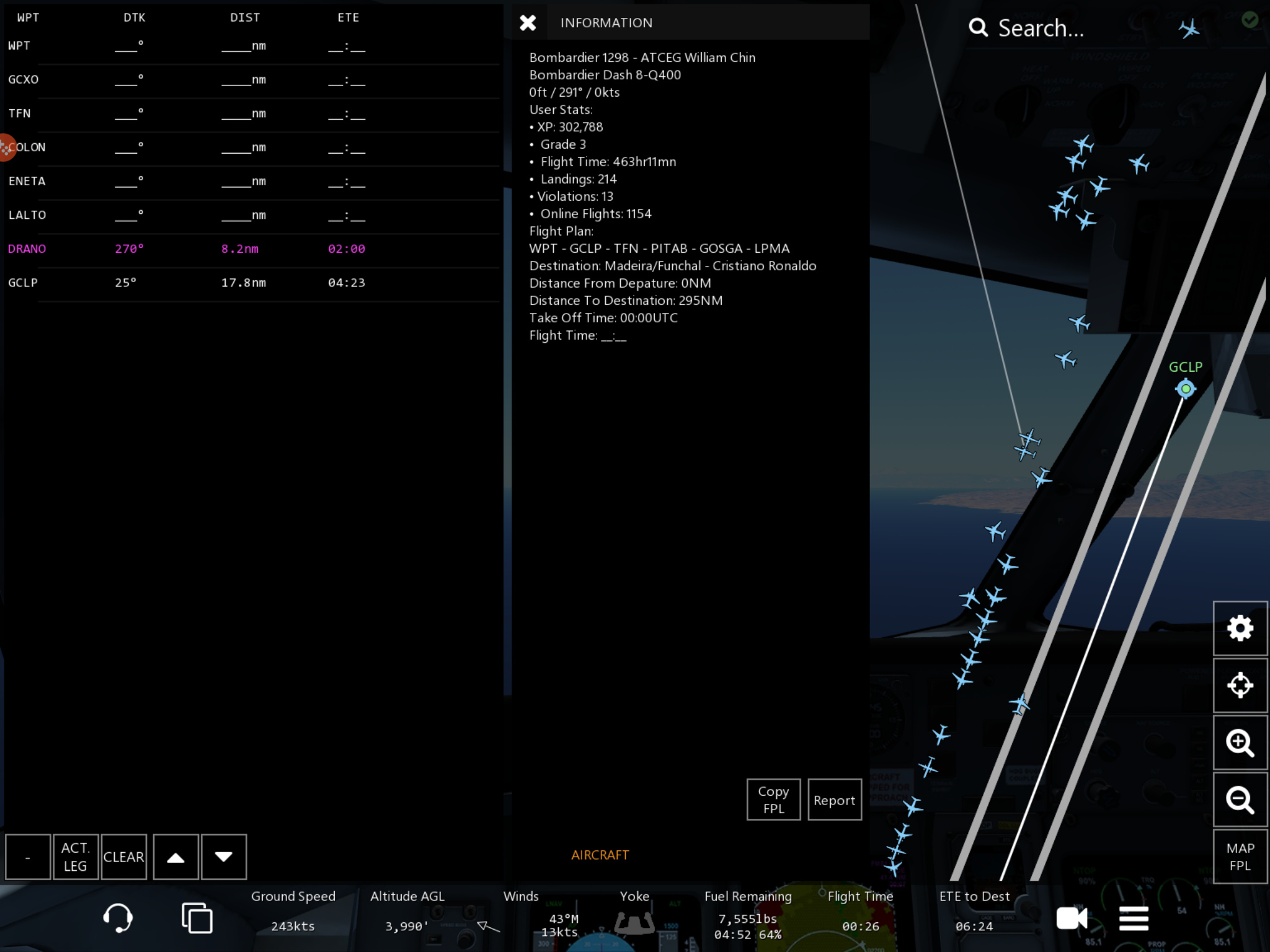Click the overlapping windows pages icon
1270x952 pixels.
(197, 918)
